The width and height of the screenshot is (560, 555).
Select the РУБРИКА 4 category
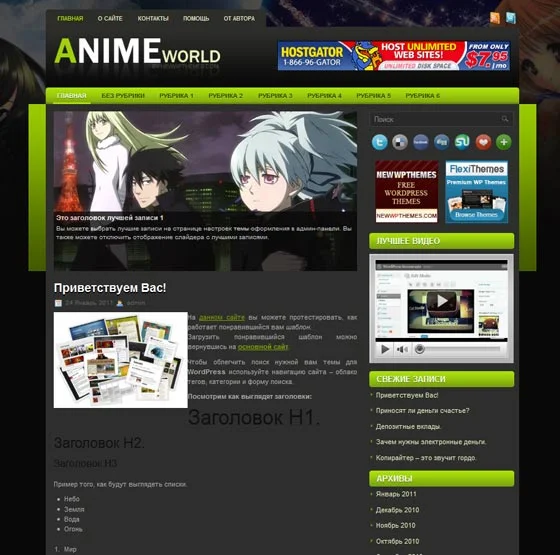coord(324,96)
